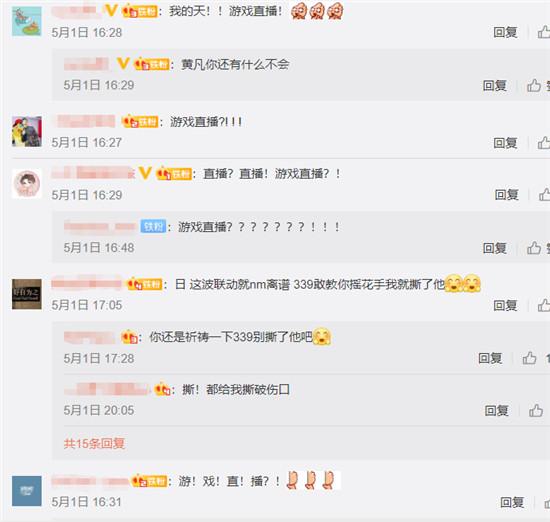Like the 17:28 reply about 339
The width and height of the screenshot is (550, 522).
coord(529,358)
